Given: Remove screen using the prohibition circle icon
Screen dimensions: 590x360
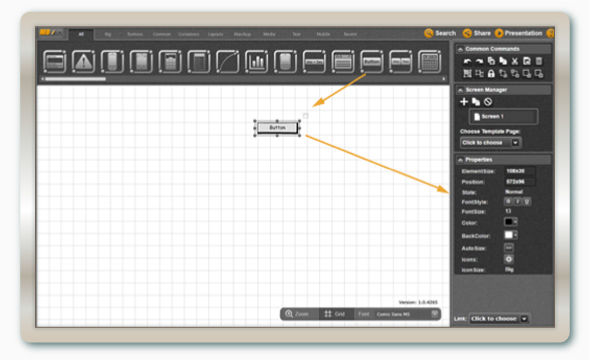Looking at the screenshot, I should 488,102.
